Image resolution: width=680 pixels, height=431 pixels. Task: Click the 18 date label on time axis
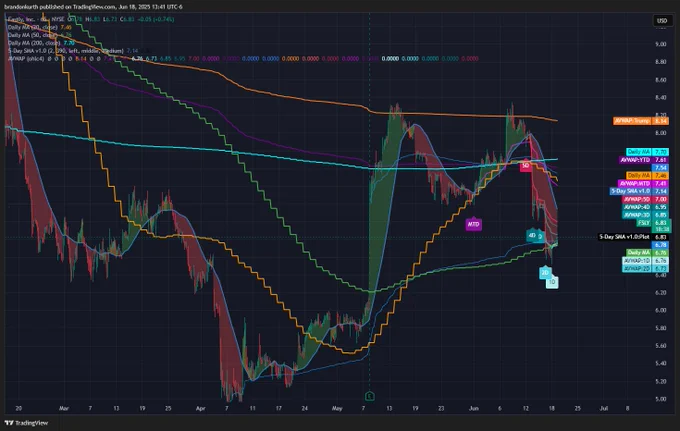click(552, 408)
